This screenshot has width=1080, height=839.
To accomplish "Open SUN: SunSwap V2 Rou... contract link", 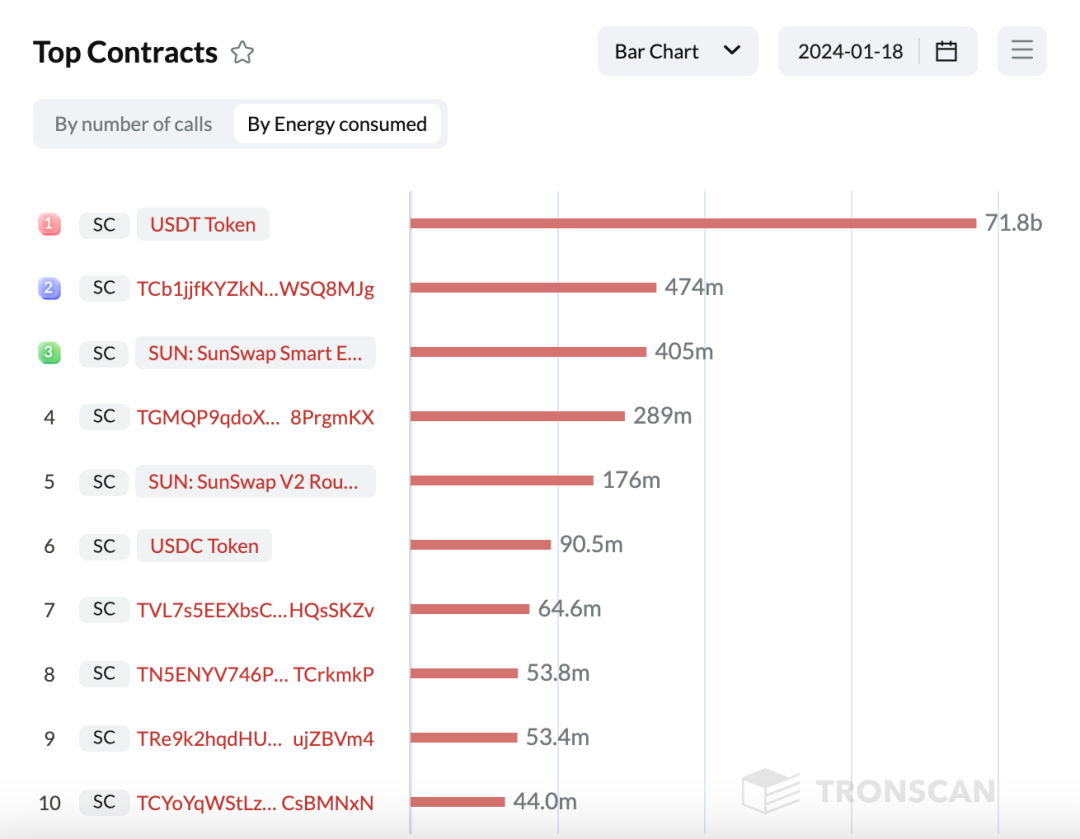I will tap(255, 481).
